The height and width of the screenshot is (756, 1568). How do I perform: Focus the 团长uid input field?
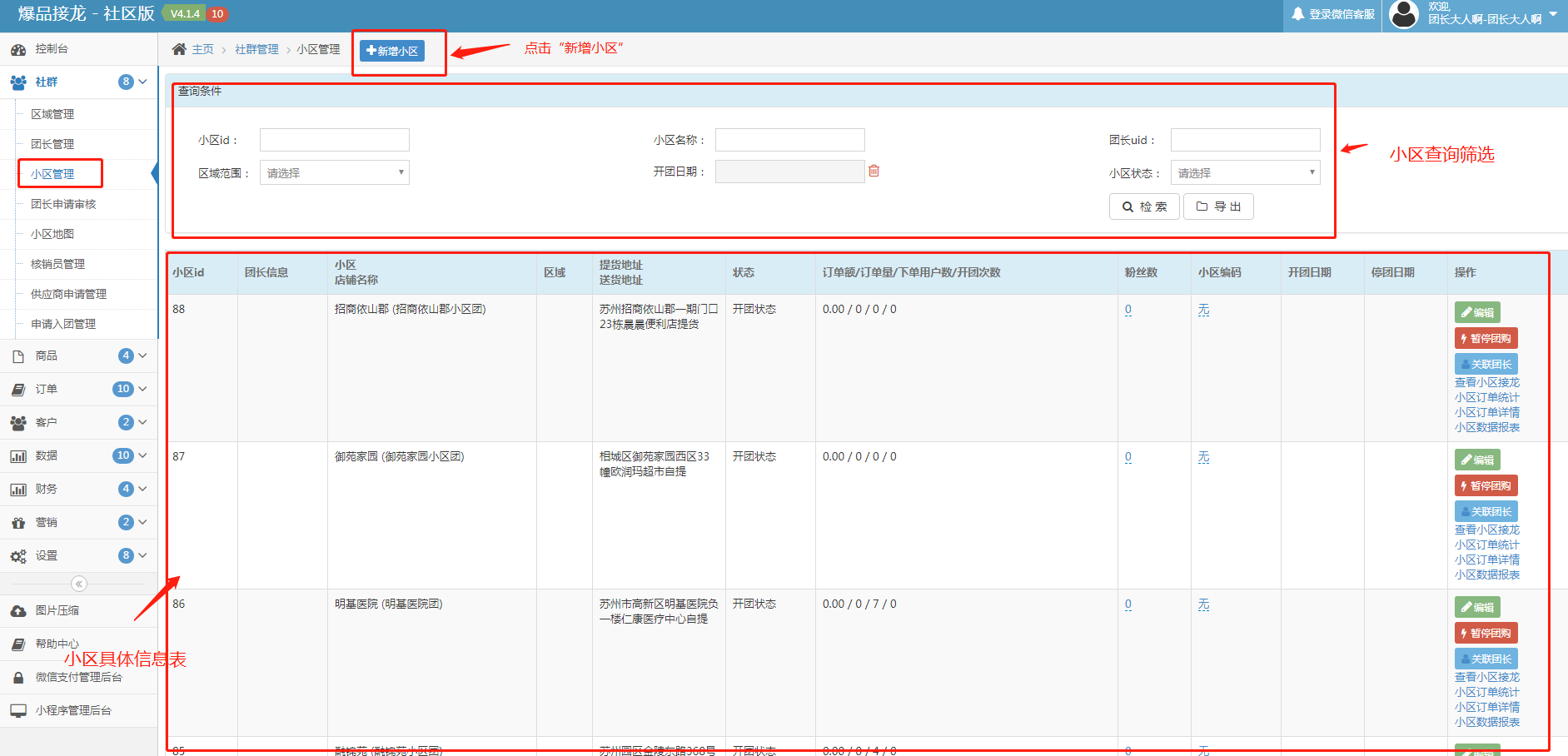[x=1246, y=140]
